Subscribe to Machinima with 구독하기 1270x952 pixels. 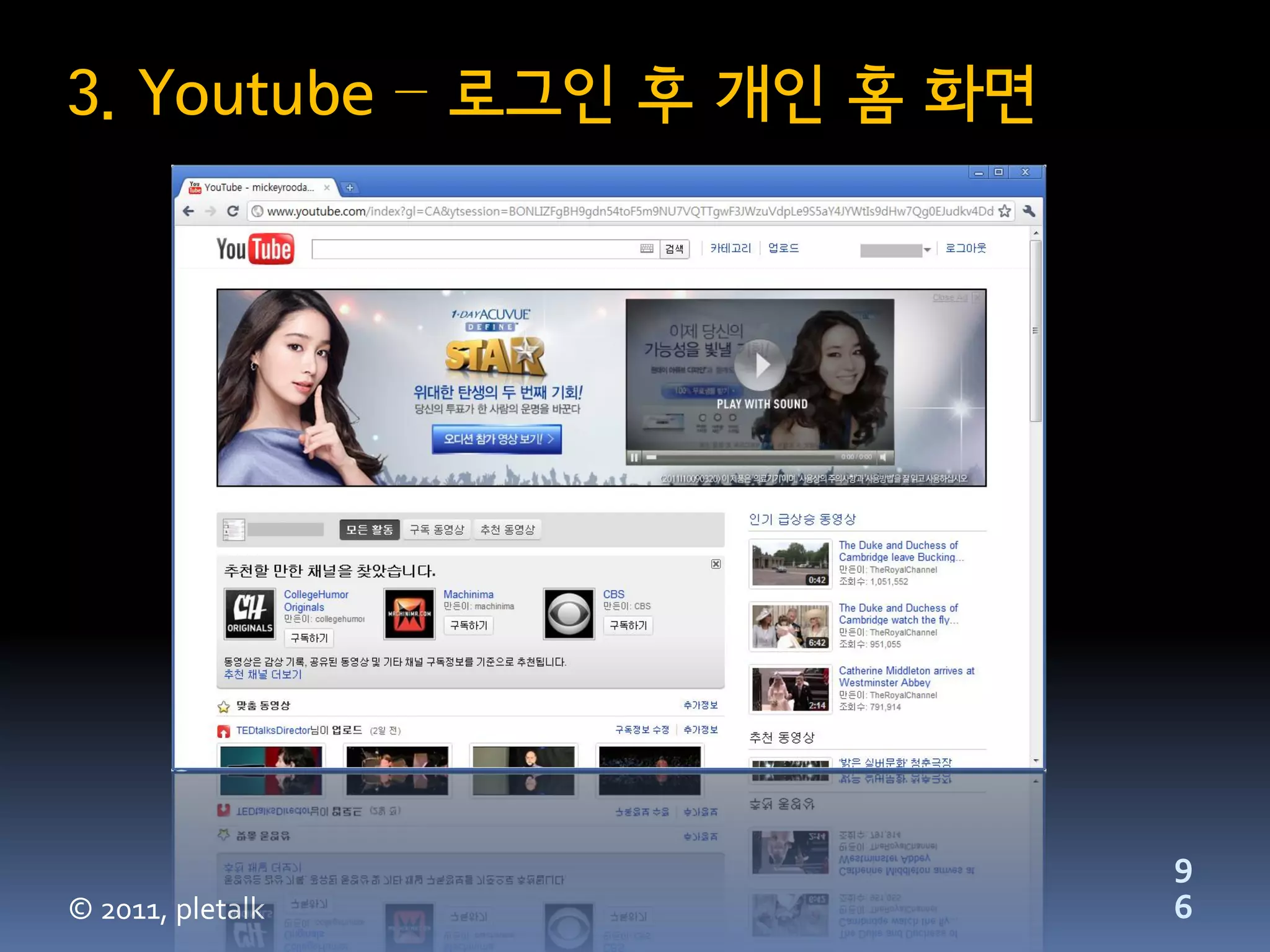pyautogui.click(x=469, y=625)
